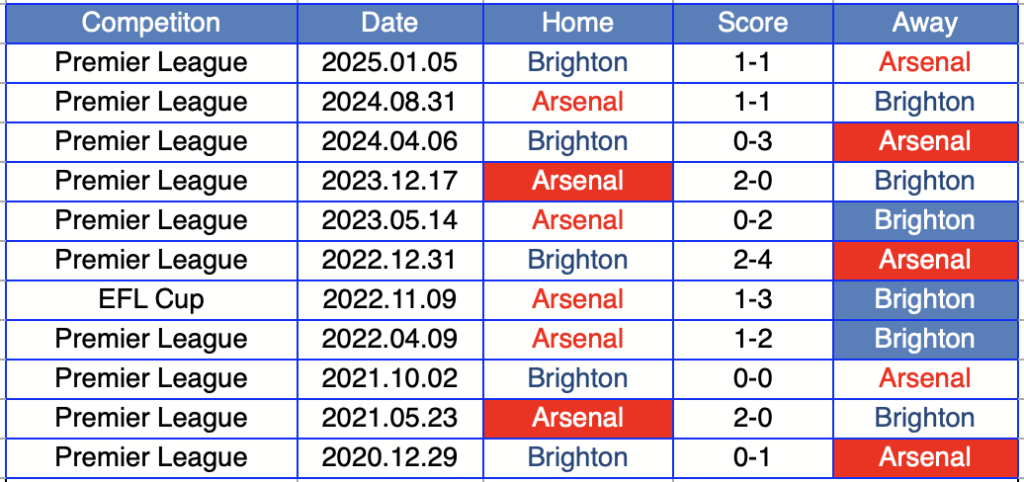1024x482 pixels.
Task: Select the 0-1 score cell
Action: (x=752, y=457)
